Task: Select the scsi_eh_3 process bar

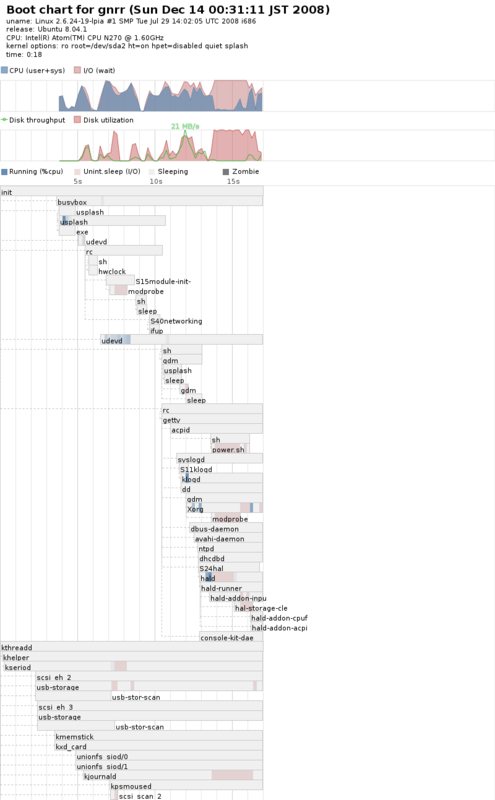Action: [x=151, y=707]
